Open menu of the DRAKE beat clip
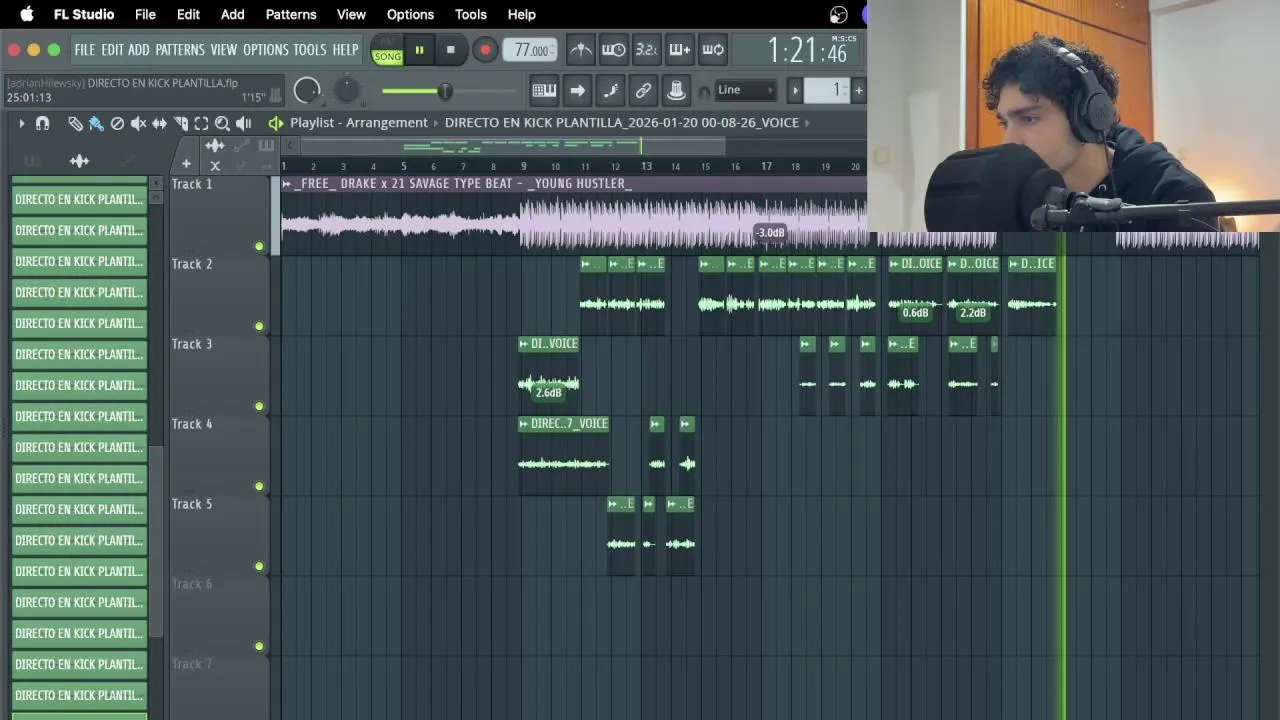1280x720 pixels. tap(287, 184)
